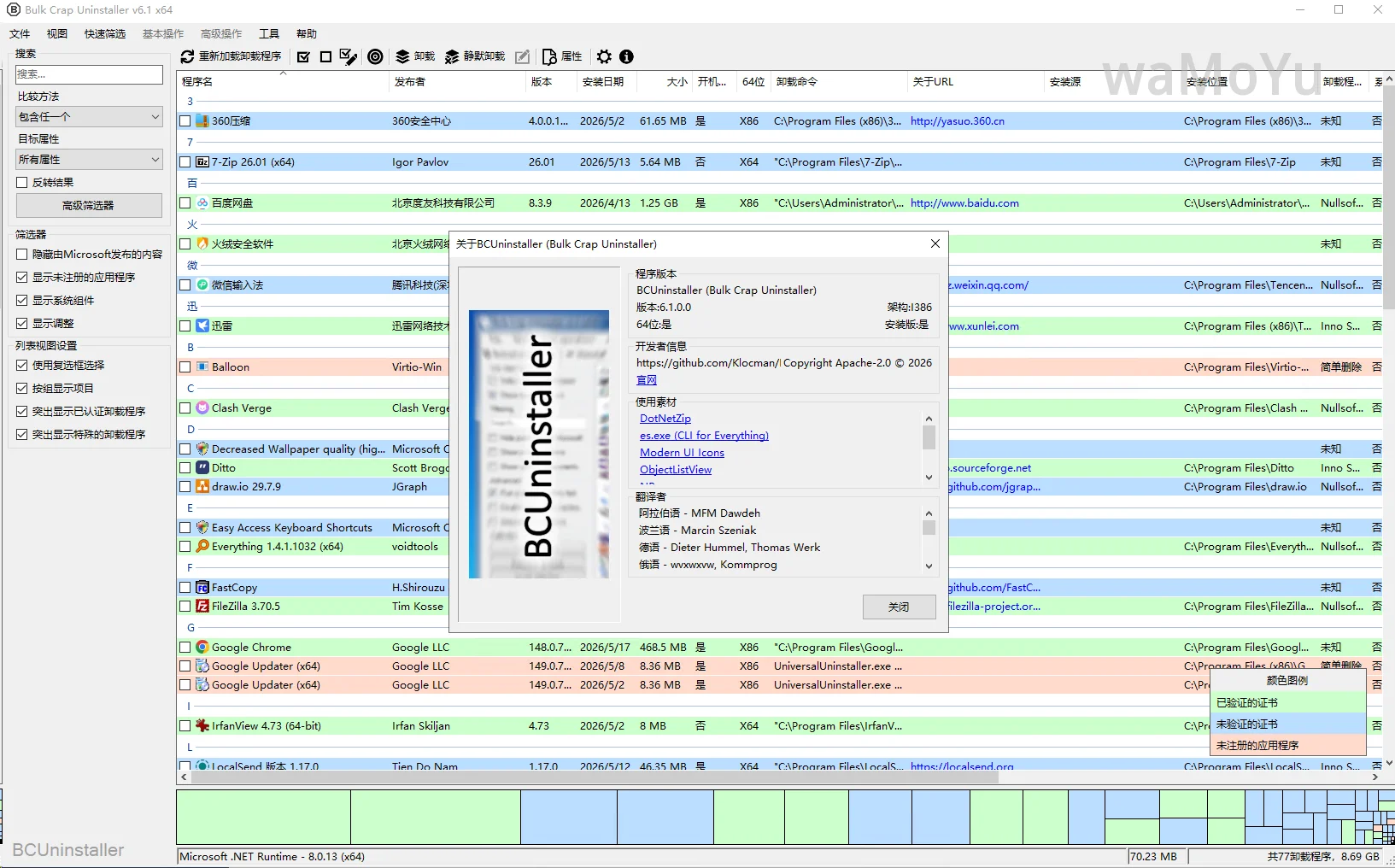Open settings via the gear toolbar icon
Viewport: 1395px width, 868px height.
(605, 56)
